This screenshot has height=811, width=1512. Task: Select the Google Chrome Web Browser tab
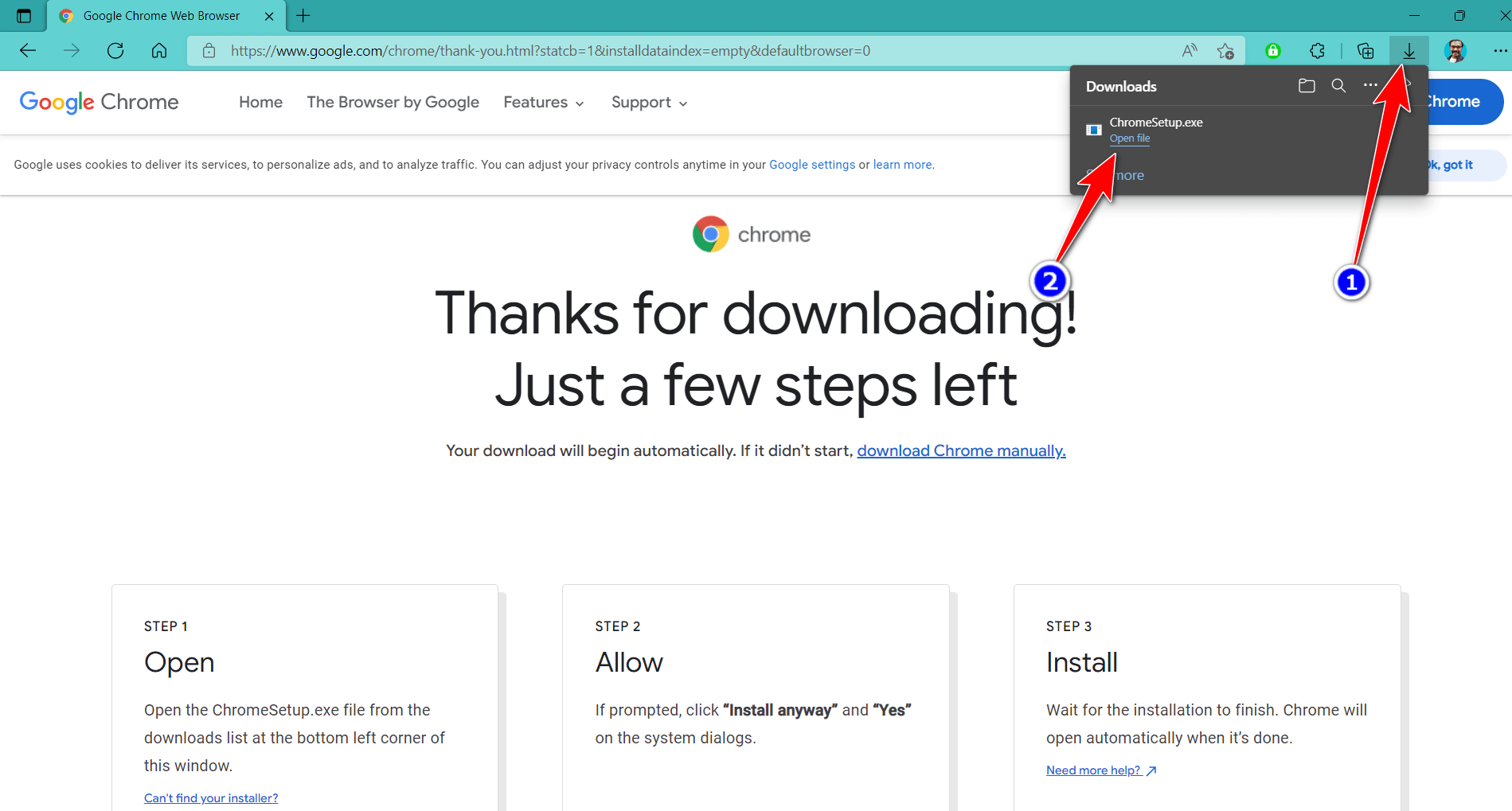[159, 15]
